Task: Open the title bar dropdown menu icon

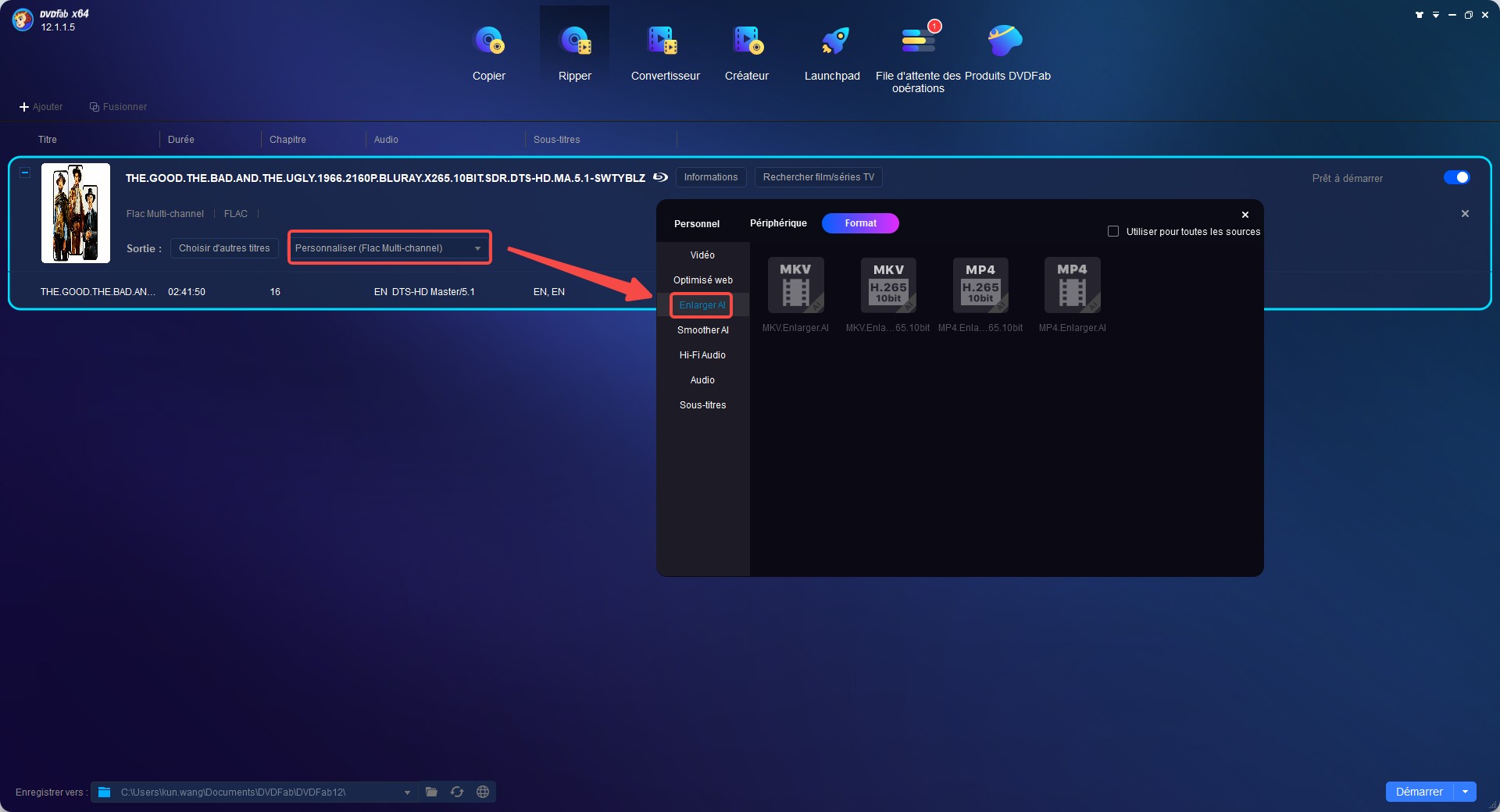Action: coord(1436,15)
